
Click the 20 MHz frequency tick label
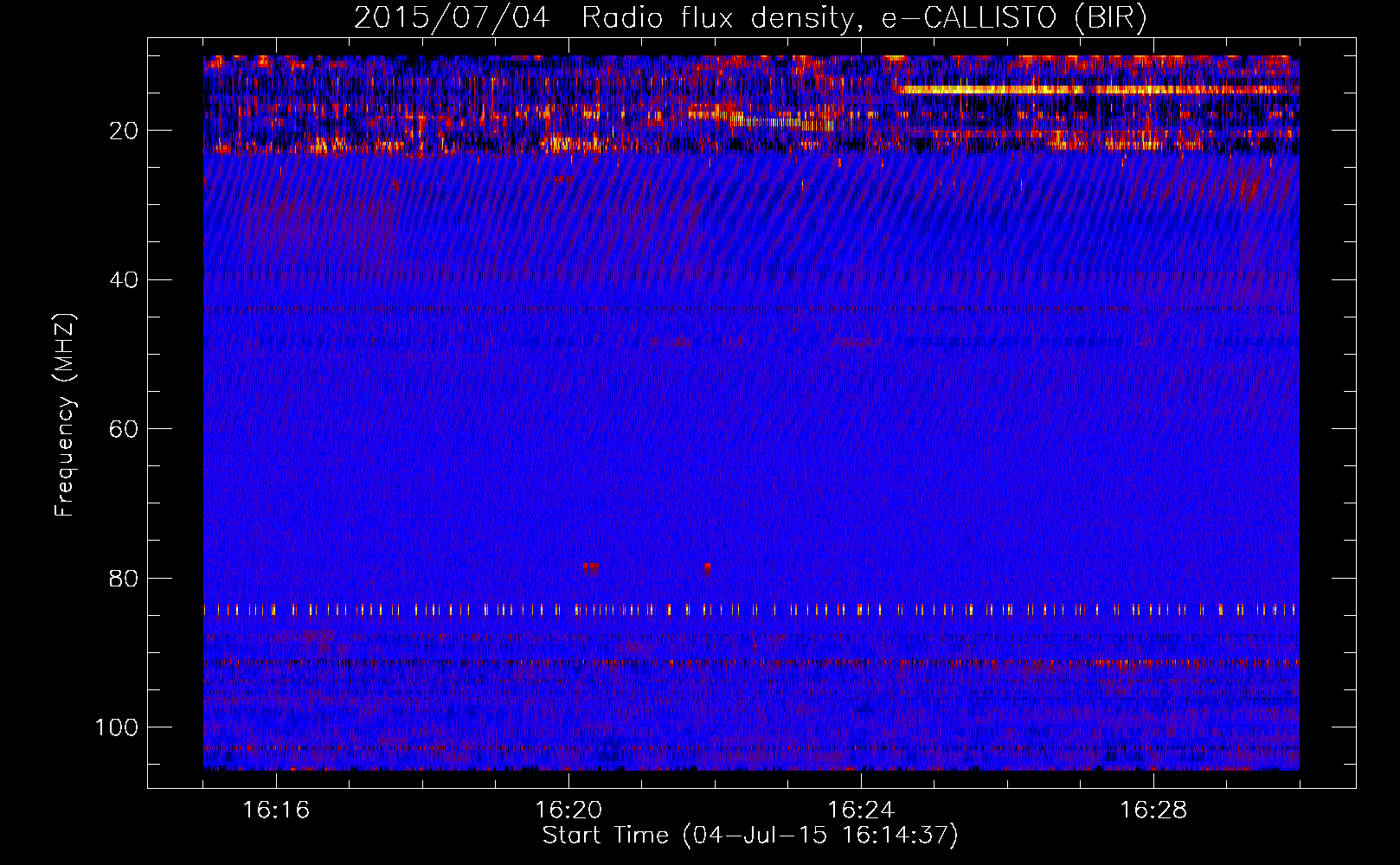click(x=124, y=131)
